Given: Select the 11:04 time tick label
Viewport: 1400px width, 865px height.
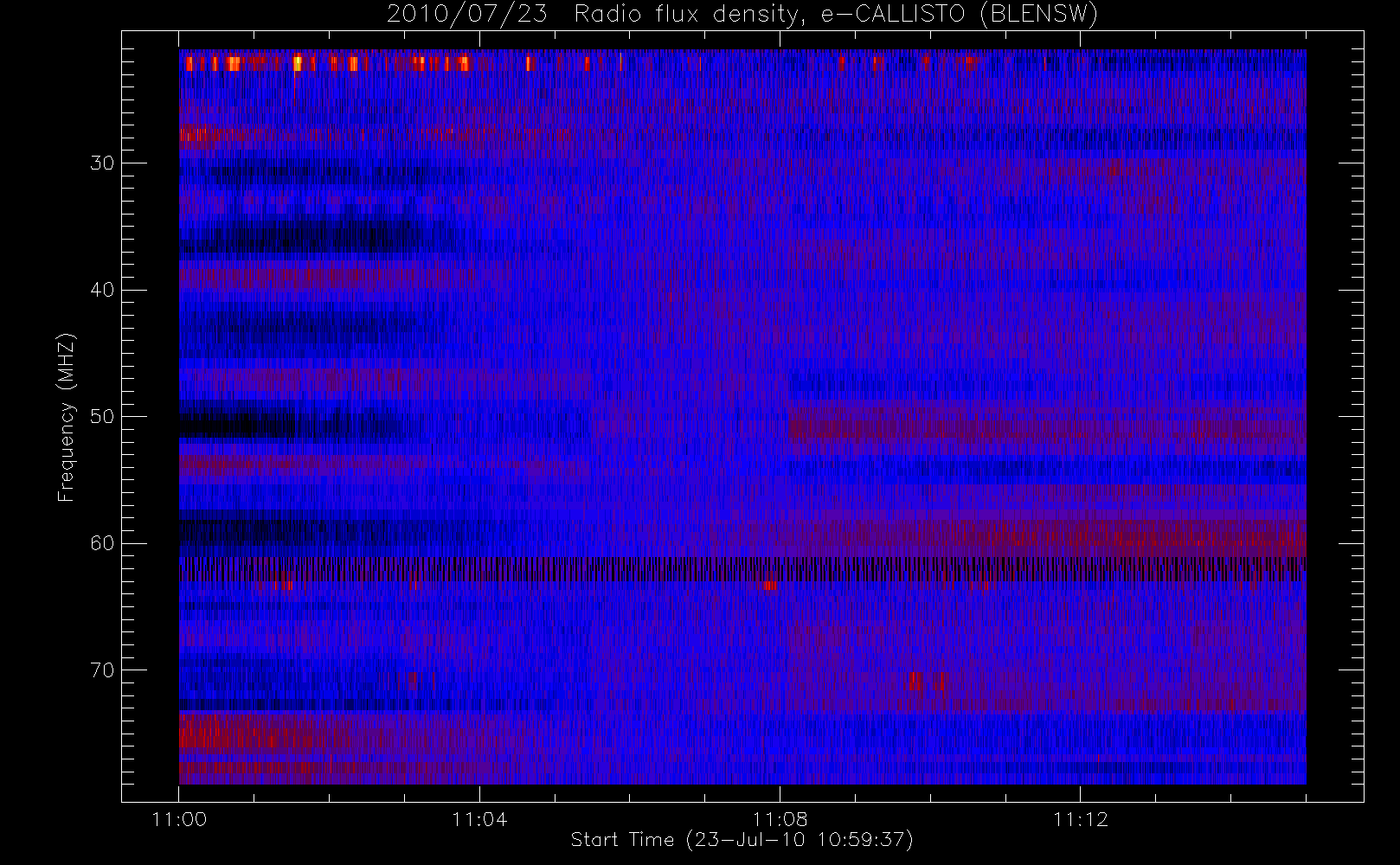Looking at the screenshot, I should tap(479, 819).
